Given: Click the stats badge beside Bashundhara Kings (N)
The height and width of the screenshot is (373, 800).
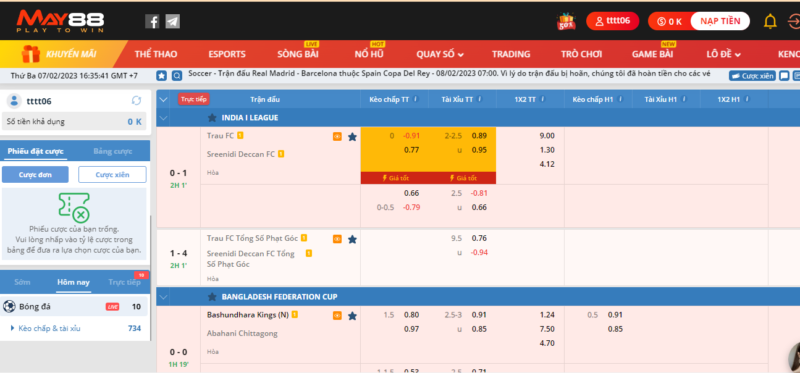Looking at the screenshot, I should [x=295, y=315].
